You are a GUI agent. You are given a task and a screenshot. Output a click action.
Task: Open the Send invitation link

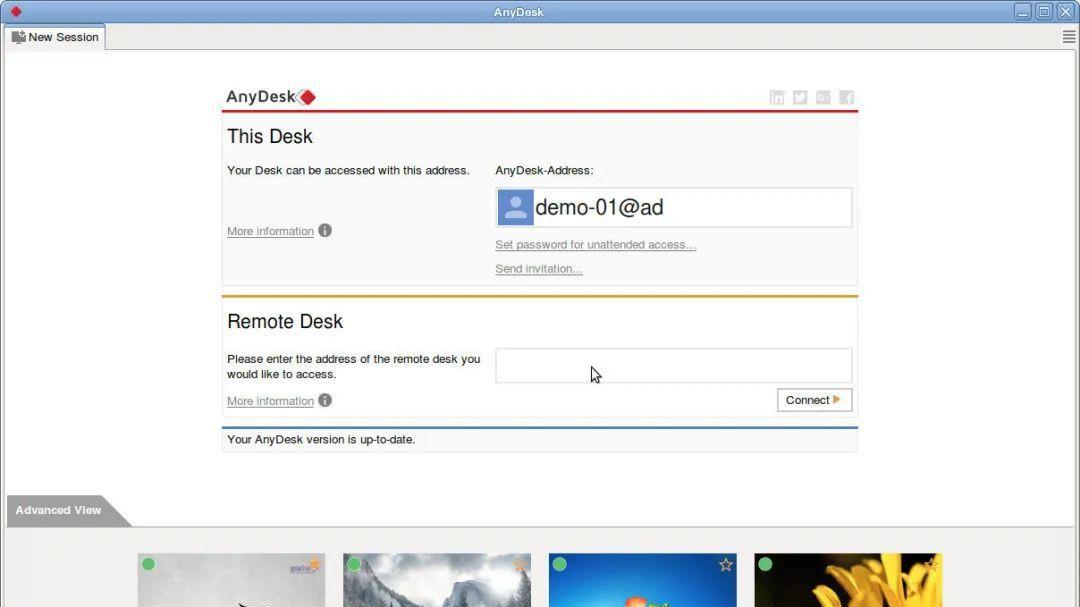[x=539, y=269]
